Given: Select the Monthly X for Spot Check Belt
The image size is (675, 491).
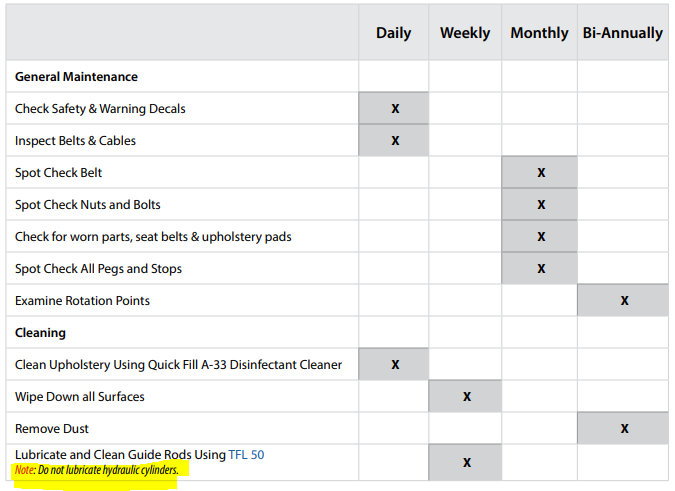Looking at the screenshot, I should coord(541,173).
